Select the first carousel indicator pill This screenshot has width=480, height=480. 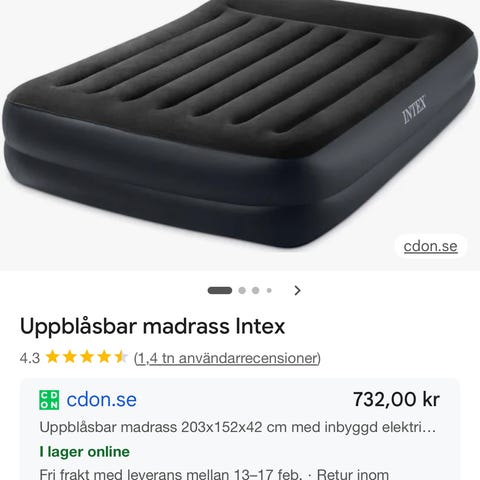tap(220, 291)
